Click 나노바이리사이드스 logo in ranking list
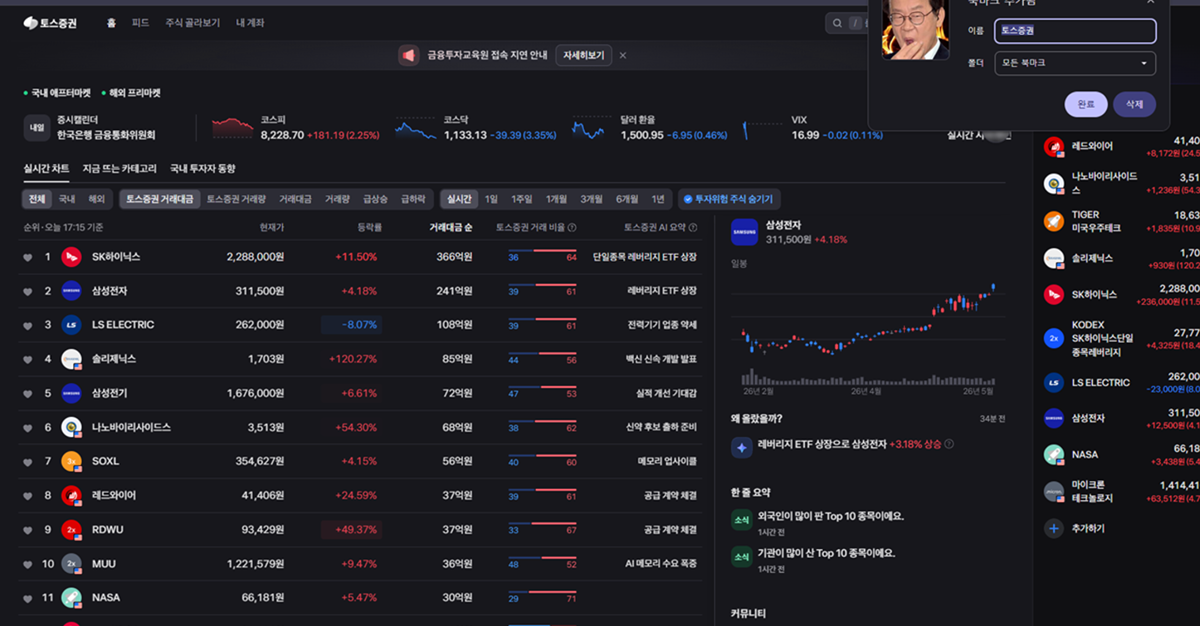Screen dimensions: 1200x626 tap(71, 427)
